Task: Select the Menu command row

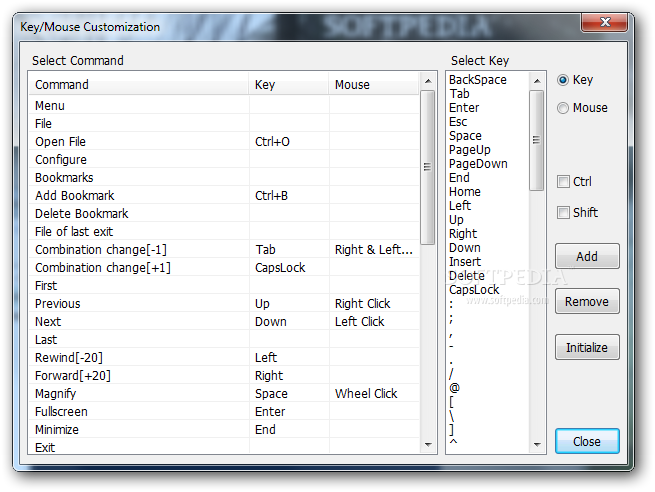Action: click(224, 106)
